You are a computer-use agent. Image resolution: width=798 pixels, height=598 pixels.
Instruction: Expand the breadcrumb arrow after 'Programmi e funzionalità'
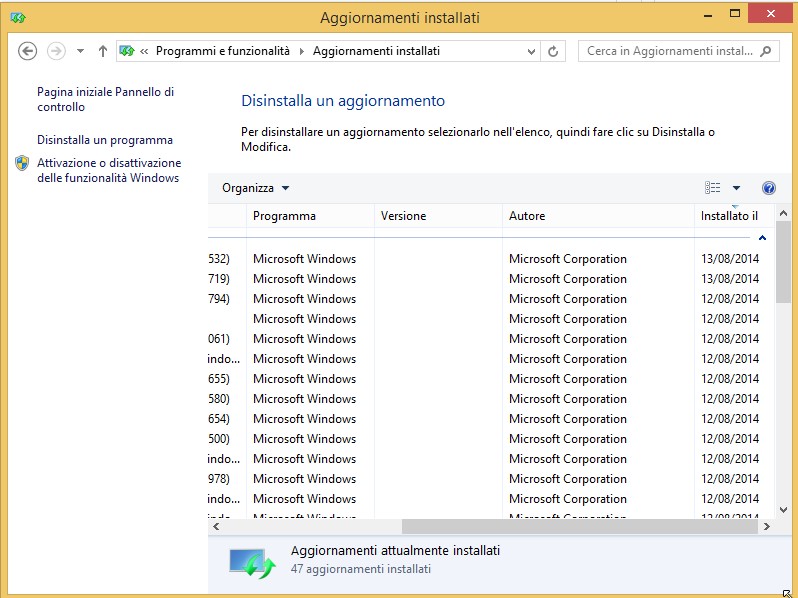(302, 51)
